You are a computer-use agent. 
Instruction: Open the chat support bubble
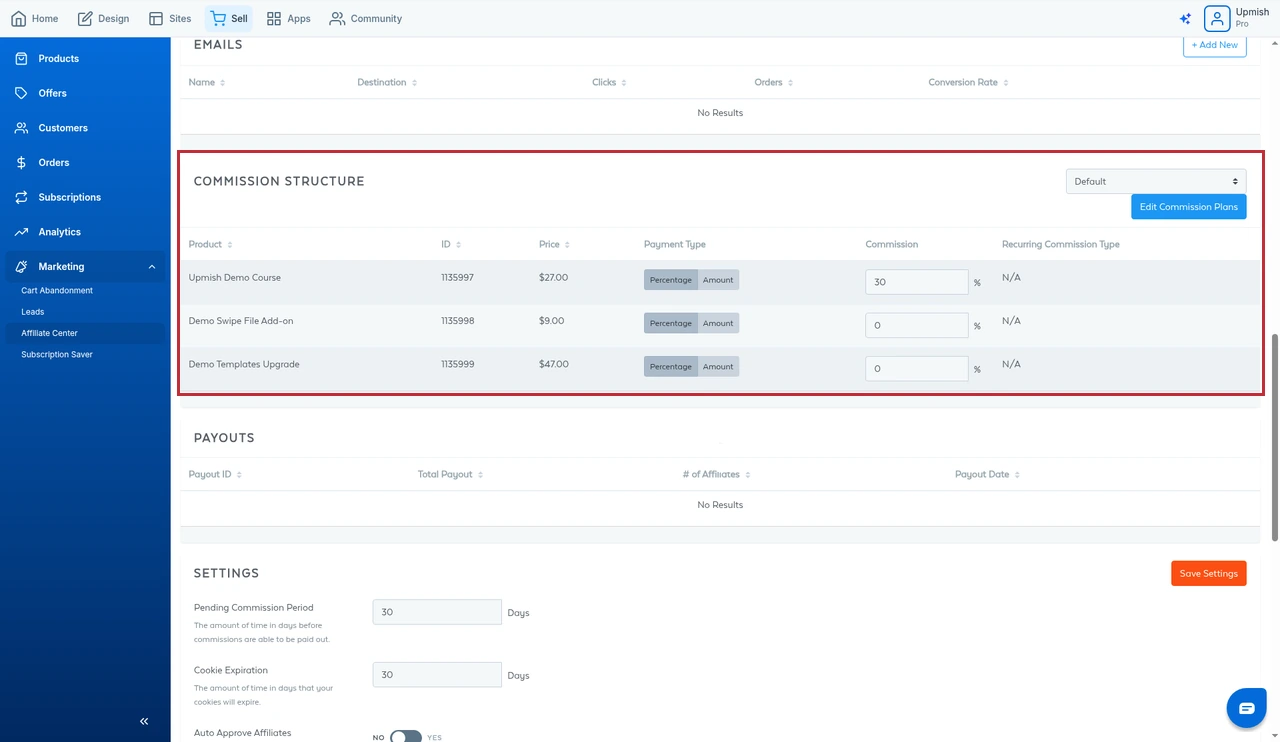pos(1246,708)
